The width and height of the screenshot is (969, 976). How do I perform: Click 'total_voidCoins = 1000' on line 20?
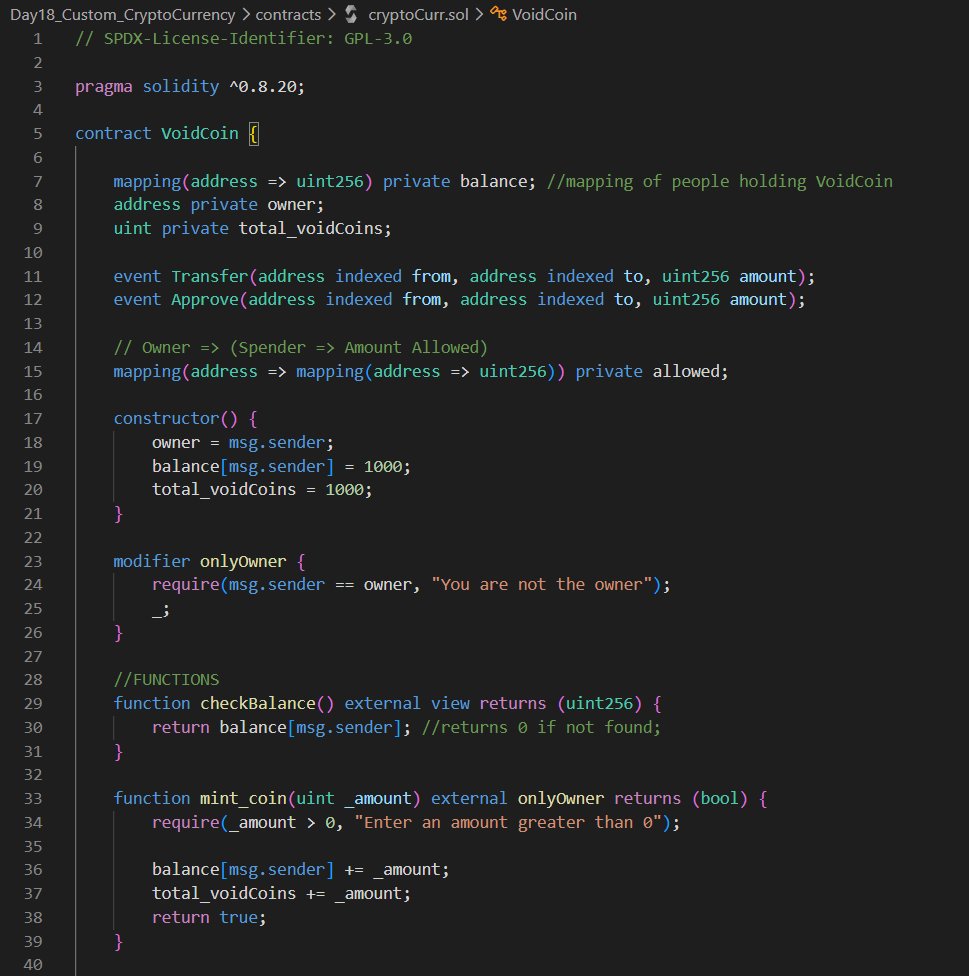(262, 490)
